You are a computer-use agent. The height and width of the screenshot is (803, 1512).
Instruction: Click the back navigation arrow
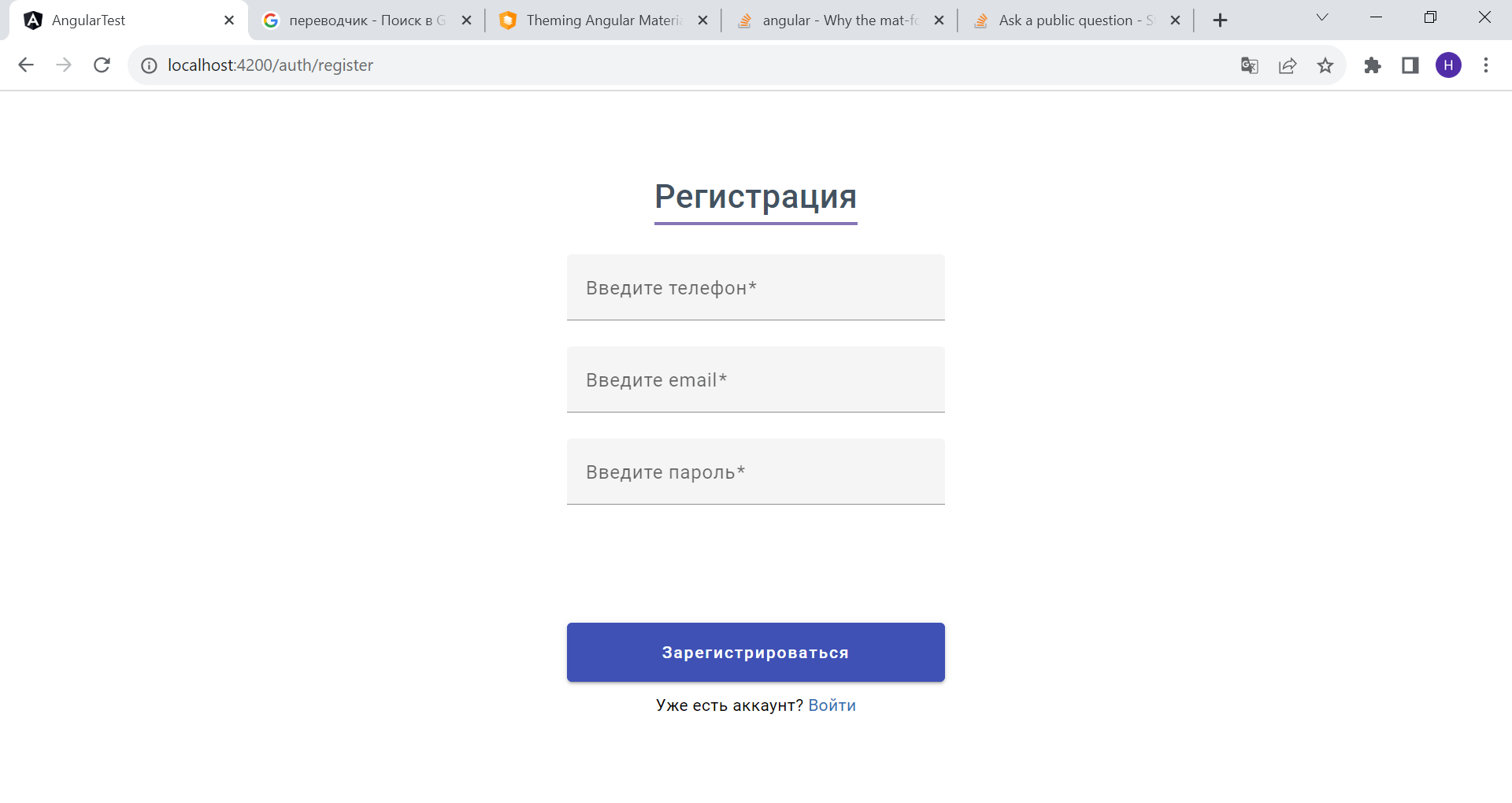tap(26, 65)
